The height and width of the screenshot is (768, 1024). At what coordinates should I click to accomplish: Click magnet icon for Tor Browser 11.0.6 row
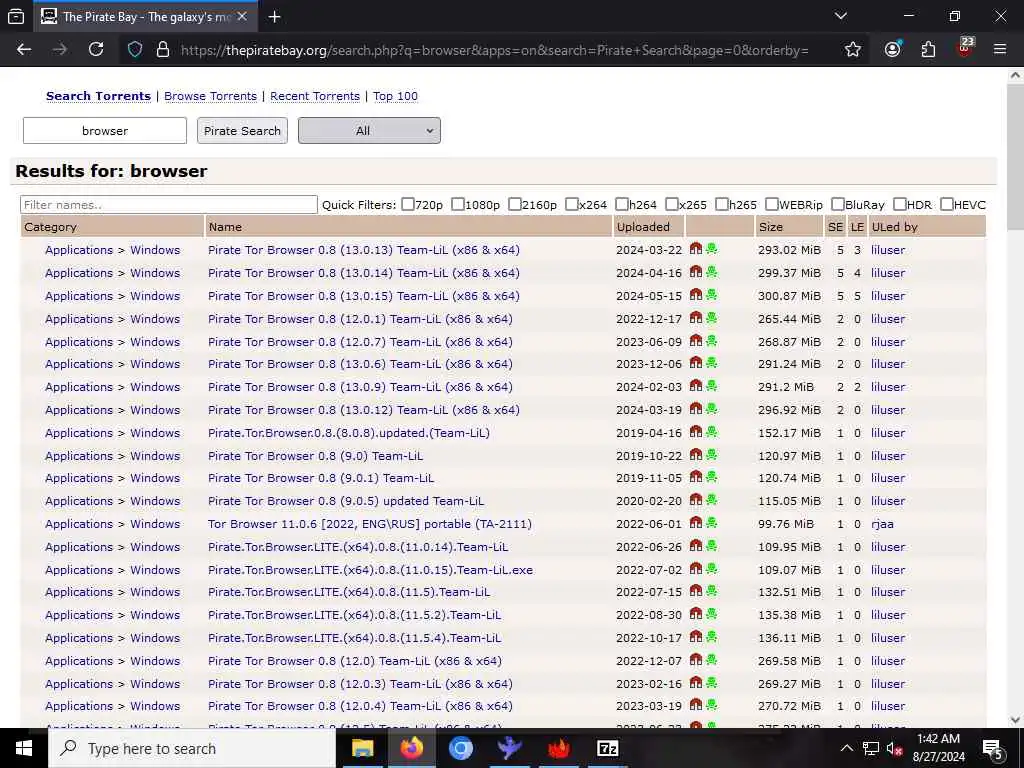(696, 522)
